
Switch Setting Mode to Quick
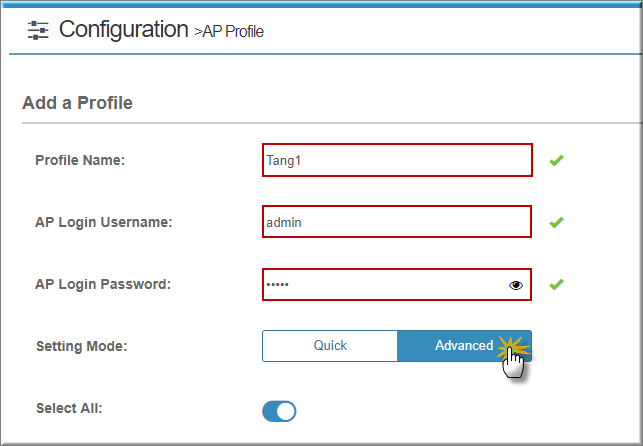pos(330,346)
